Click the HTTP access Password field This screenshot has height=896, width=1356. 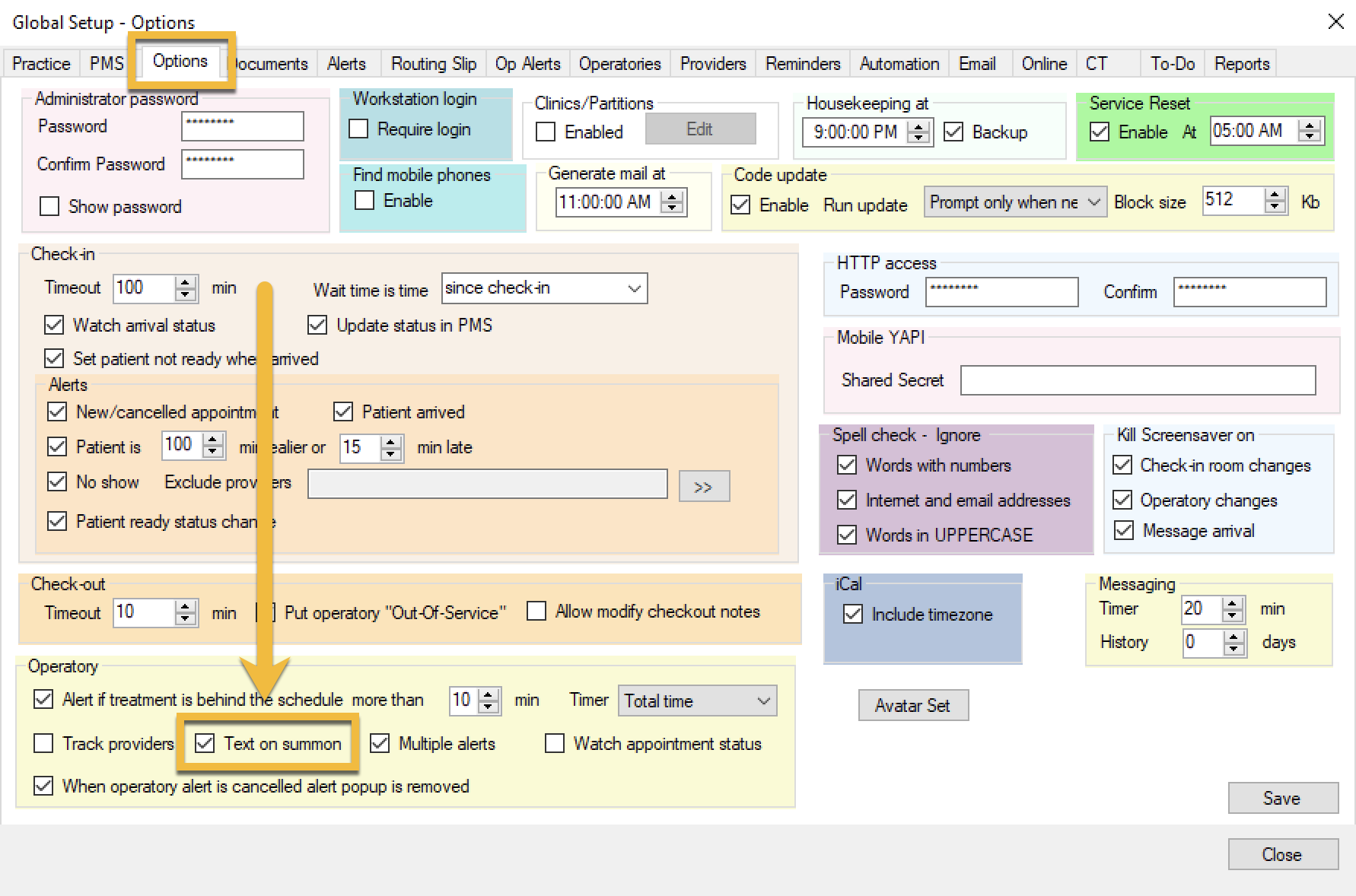[x=1002, y=292]
